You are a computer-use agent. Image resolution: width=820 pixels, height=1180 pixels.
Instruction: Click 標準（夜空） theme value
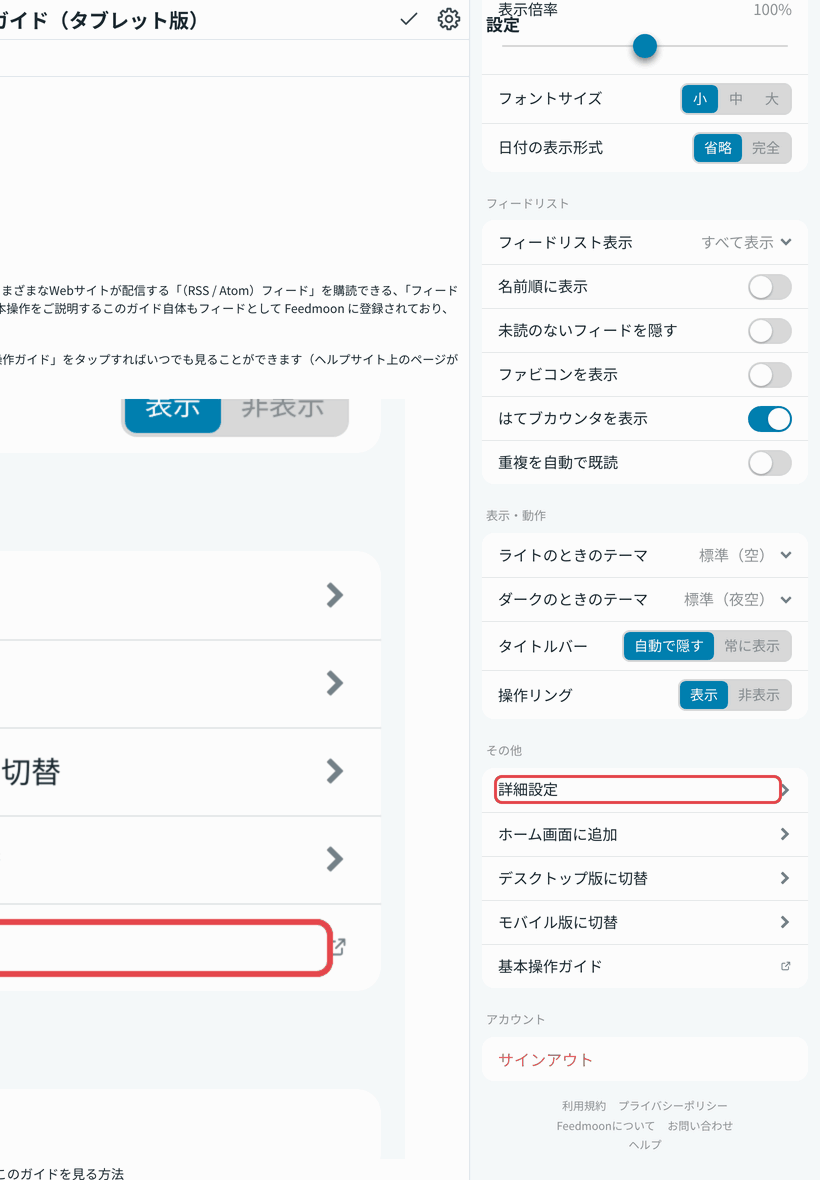tap(724, 599)
